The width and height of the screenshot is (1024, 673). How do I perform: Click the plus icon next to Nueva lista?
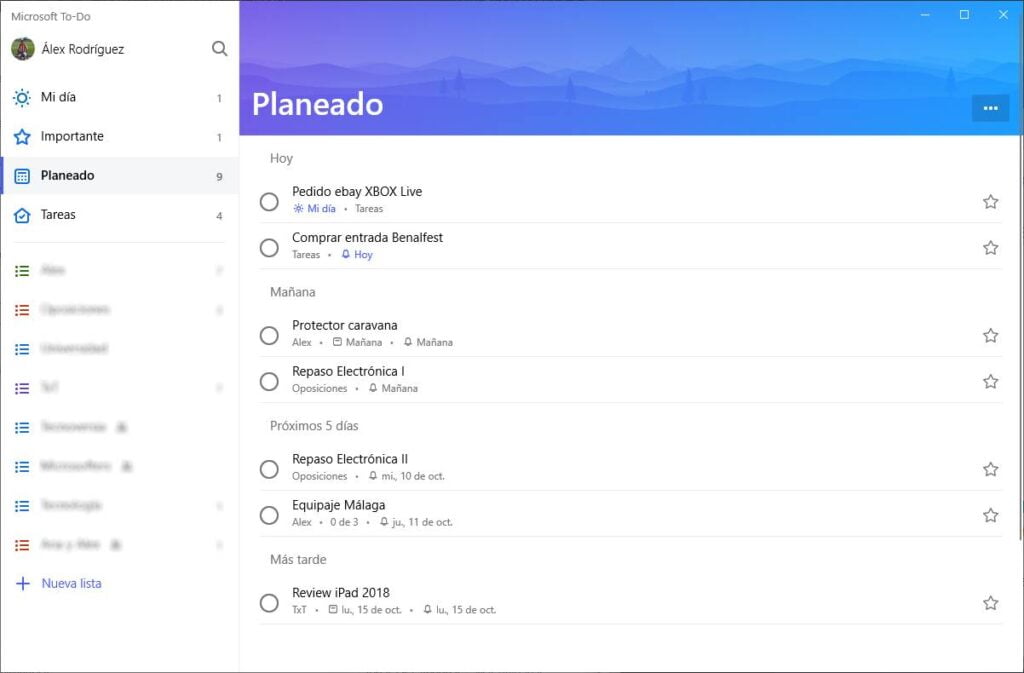coord(22,583)
